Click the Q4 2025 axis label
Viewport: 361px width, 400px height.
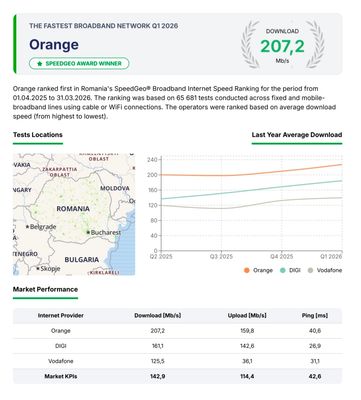tap(282, 257)
